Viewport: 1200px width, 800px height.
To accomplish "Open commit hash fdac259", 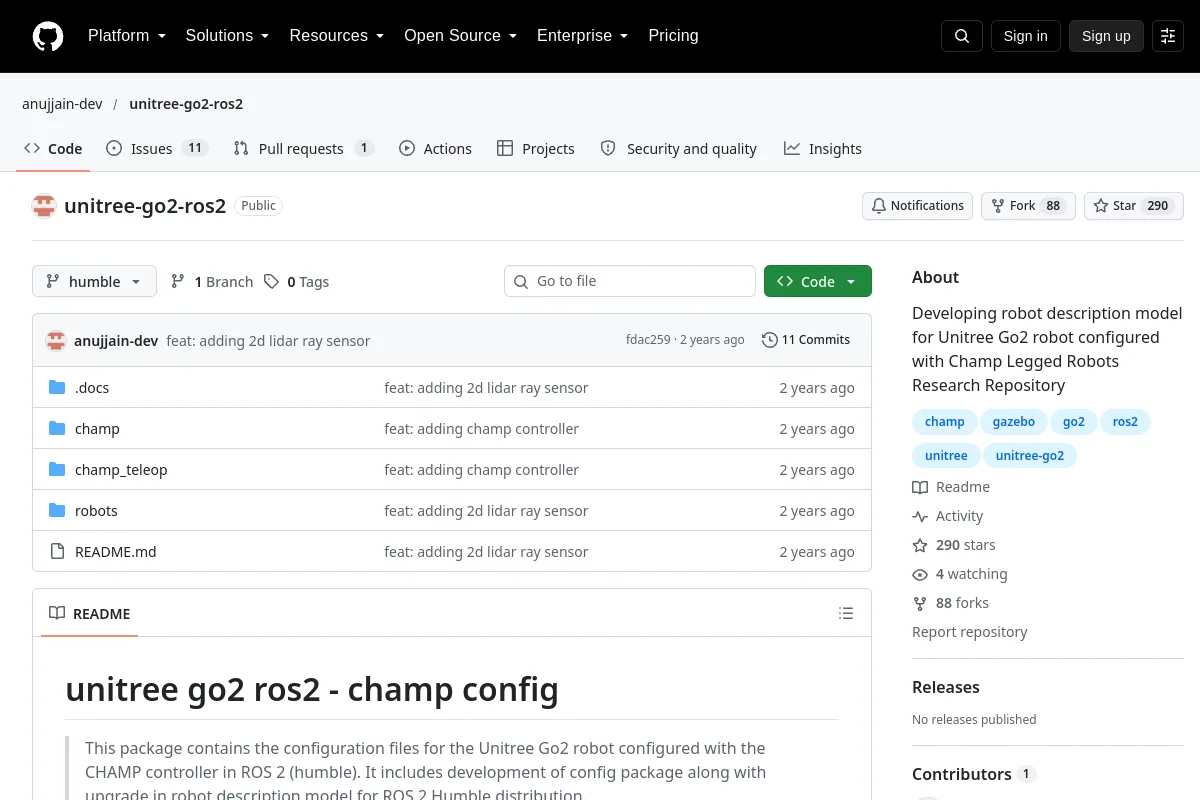I will pyautogui.click(x=648, y=340).
